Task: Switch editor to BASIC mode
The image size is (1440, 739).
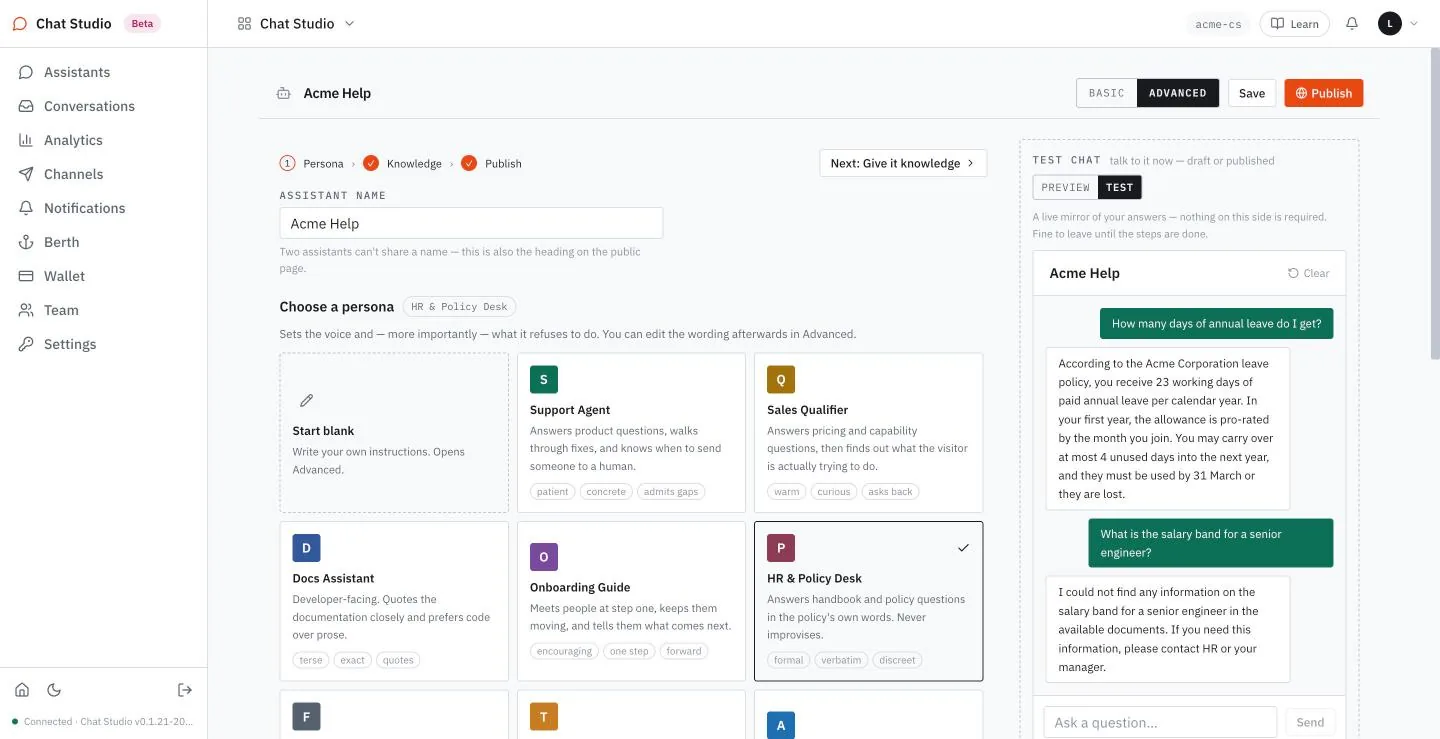Action: (1107, 93)
